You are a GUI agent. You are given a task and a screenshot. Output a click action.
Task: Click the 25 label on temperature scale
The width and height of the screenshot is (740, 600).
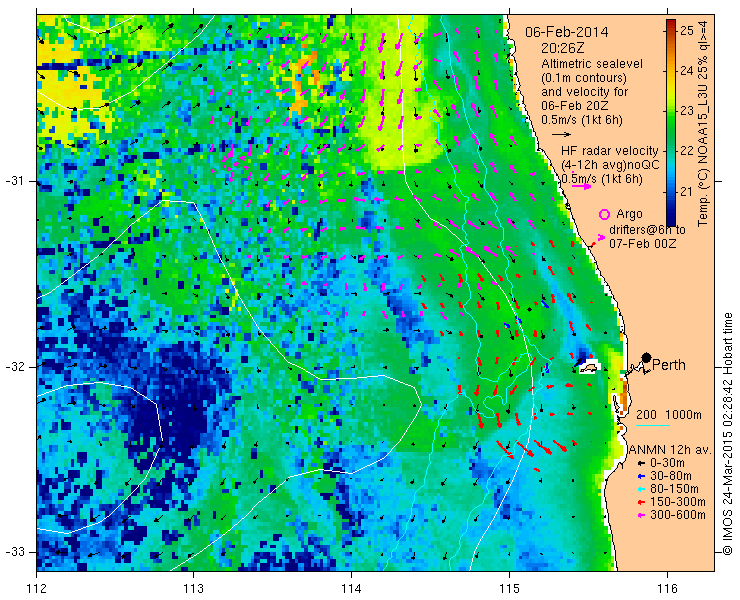pos(687,31)
